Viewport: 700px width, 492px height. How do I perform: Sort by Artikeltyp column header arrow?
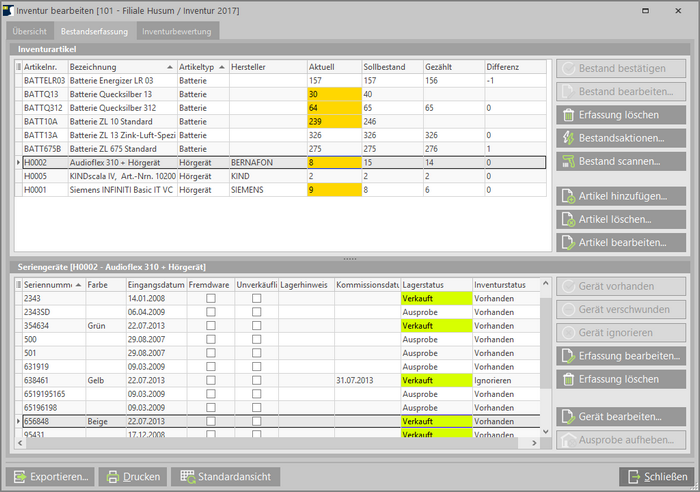(220, 66)
